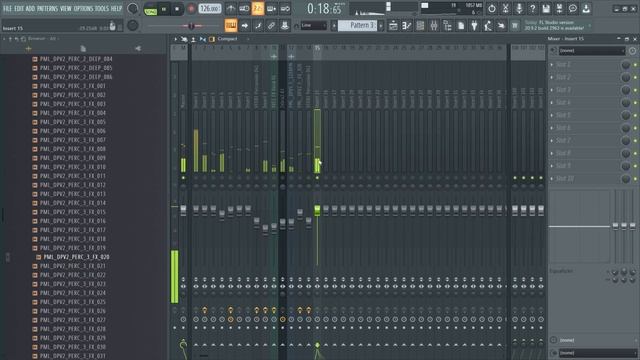Click the step-editing icon

click(x=258, y=26)
